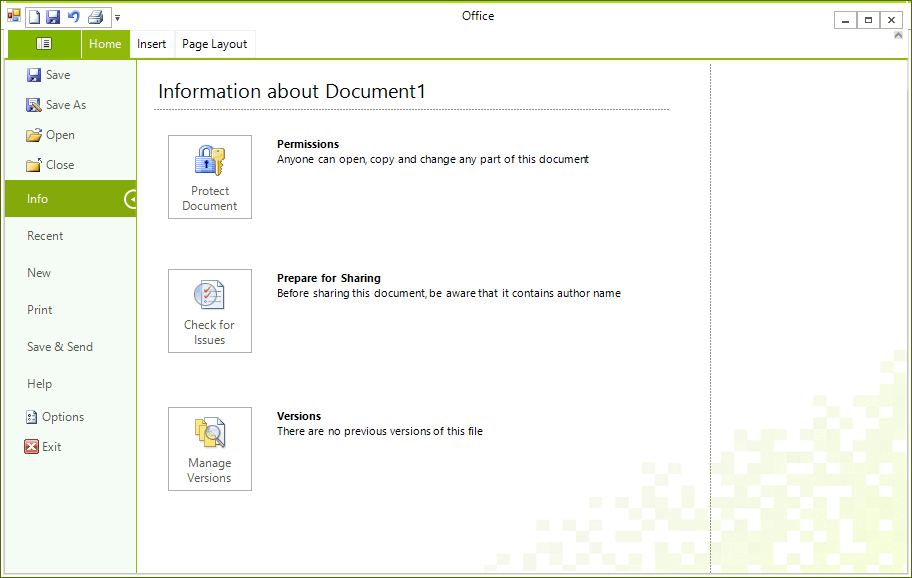Open the quick access toolbar customize dropdown
Viewport: 912px width, 578px height.
(117, 18)
